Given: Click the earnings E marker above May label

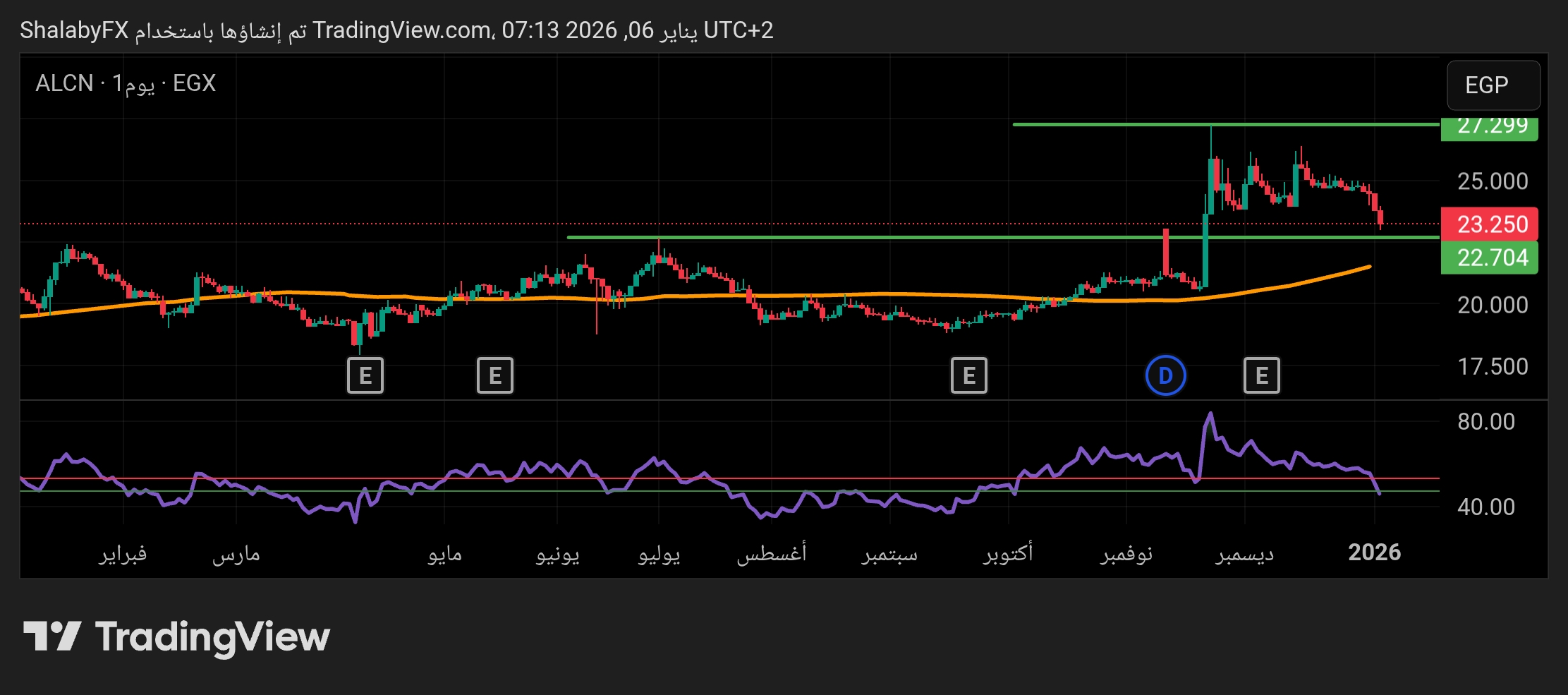Looking at the screenshot, I should click(x=494, y=375).
